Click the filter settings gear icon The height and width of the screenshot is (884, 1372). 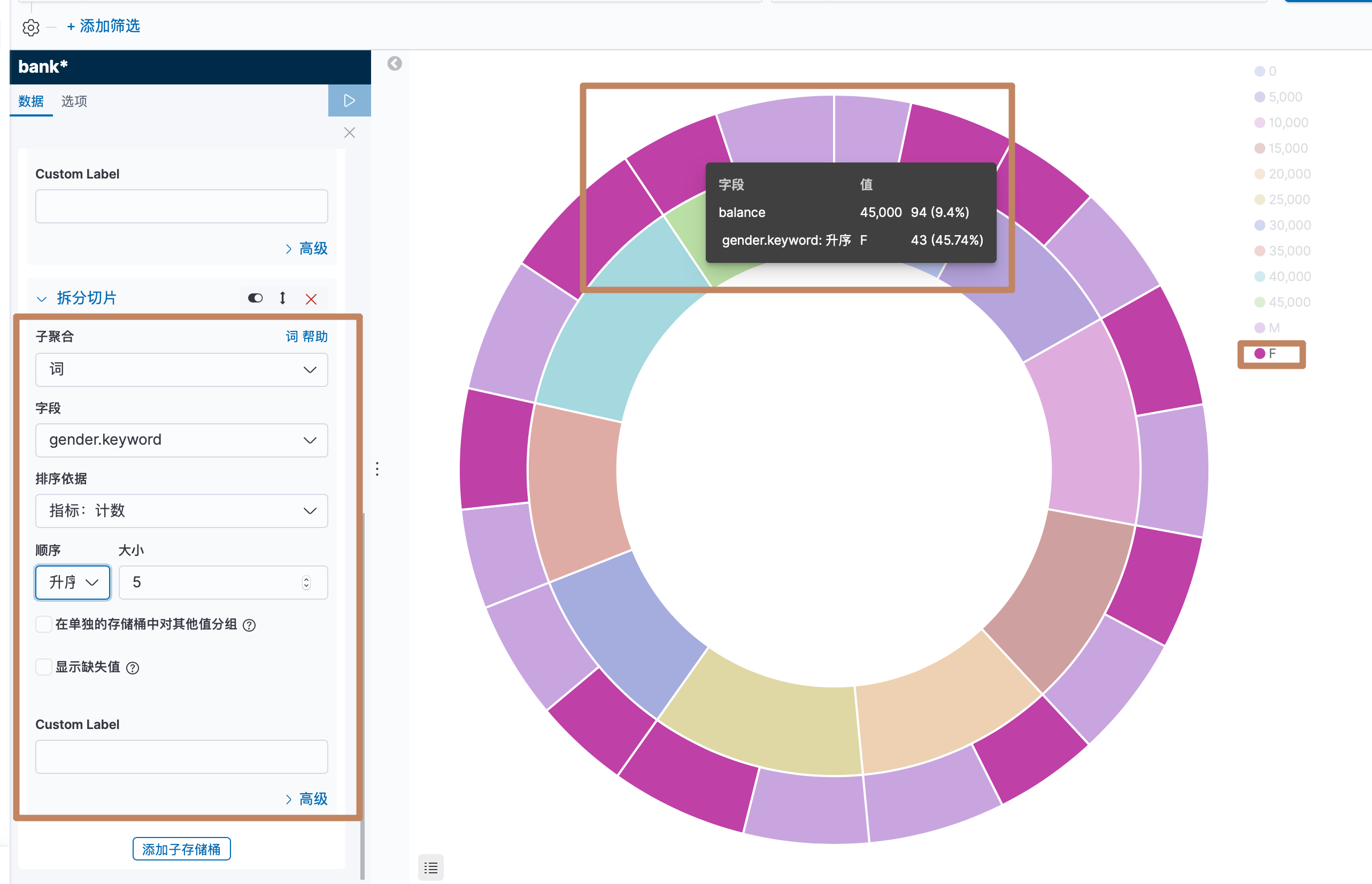pos(30,27)
